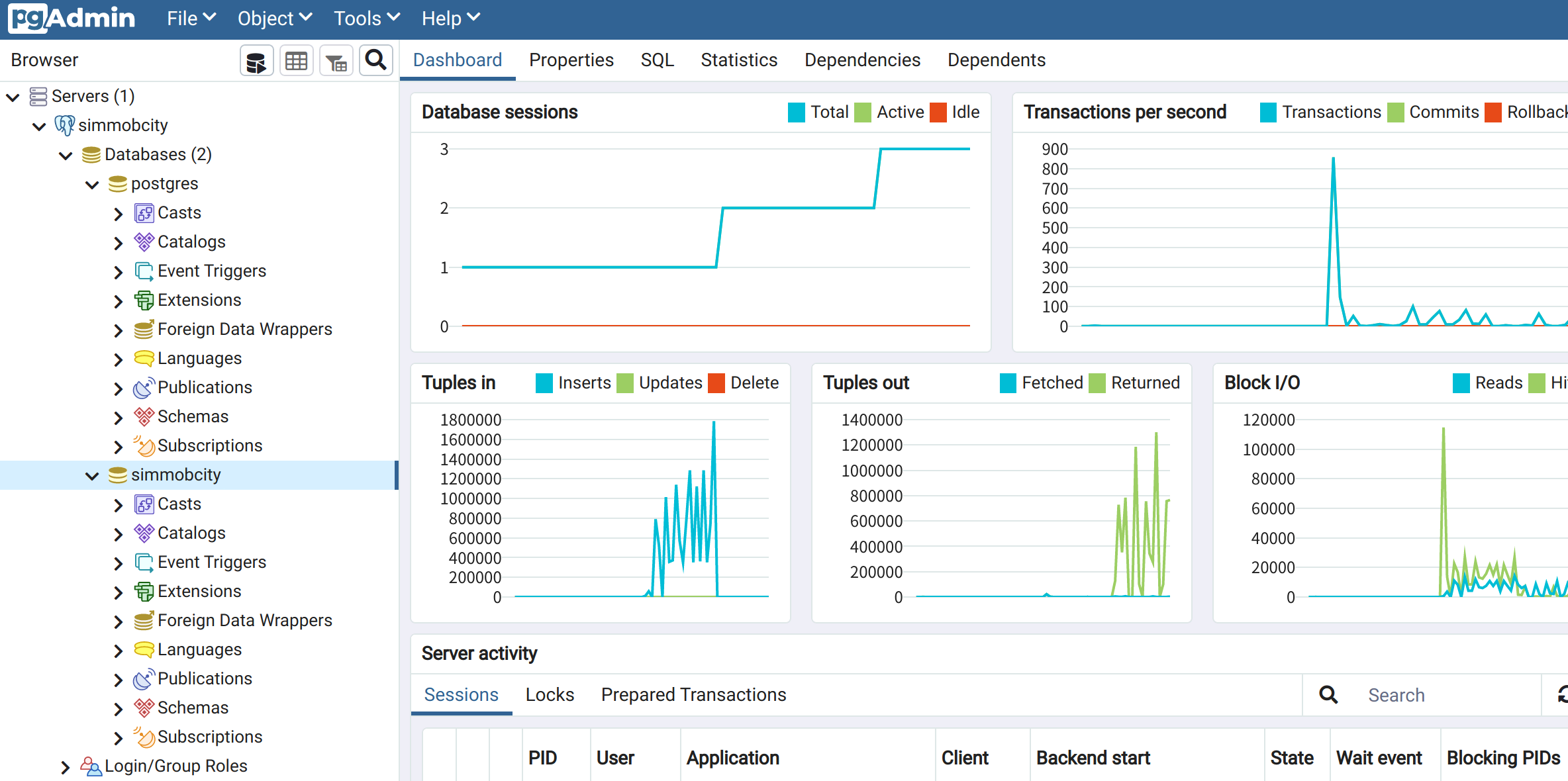
Task: Open the Tools menu
Action: (366, 19)
